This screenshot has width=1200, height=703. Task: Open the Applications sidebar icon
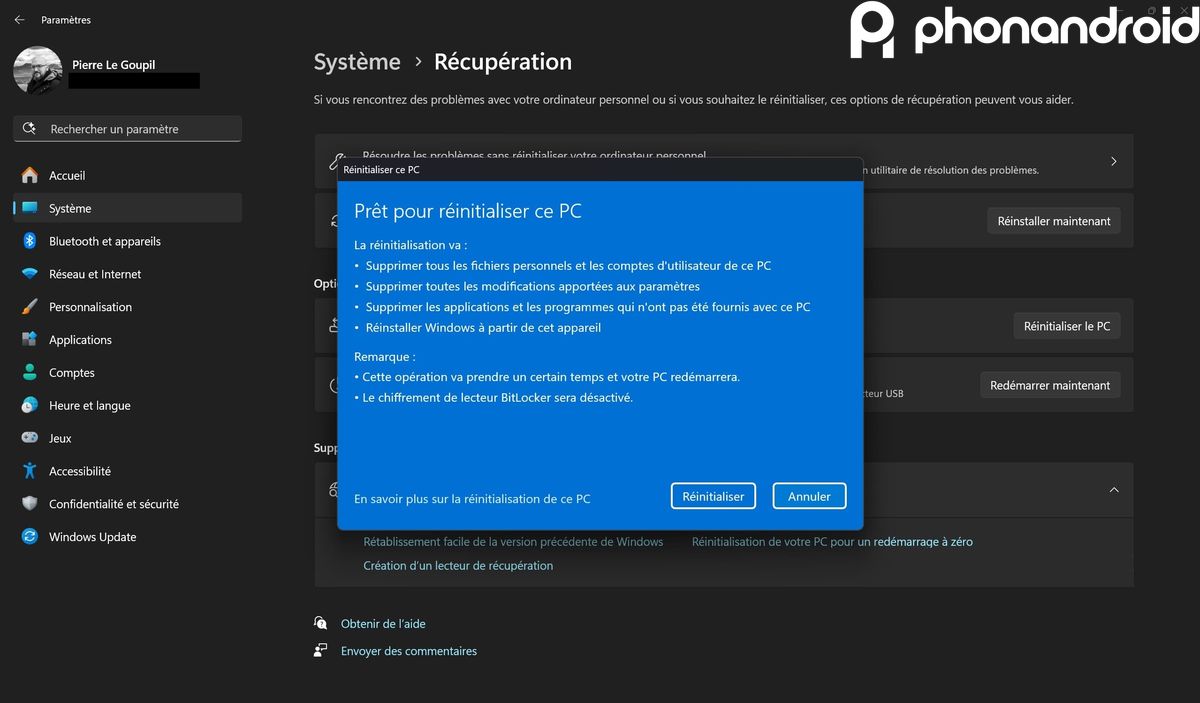coord(30,340)
